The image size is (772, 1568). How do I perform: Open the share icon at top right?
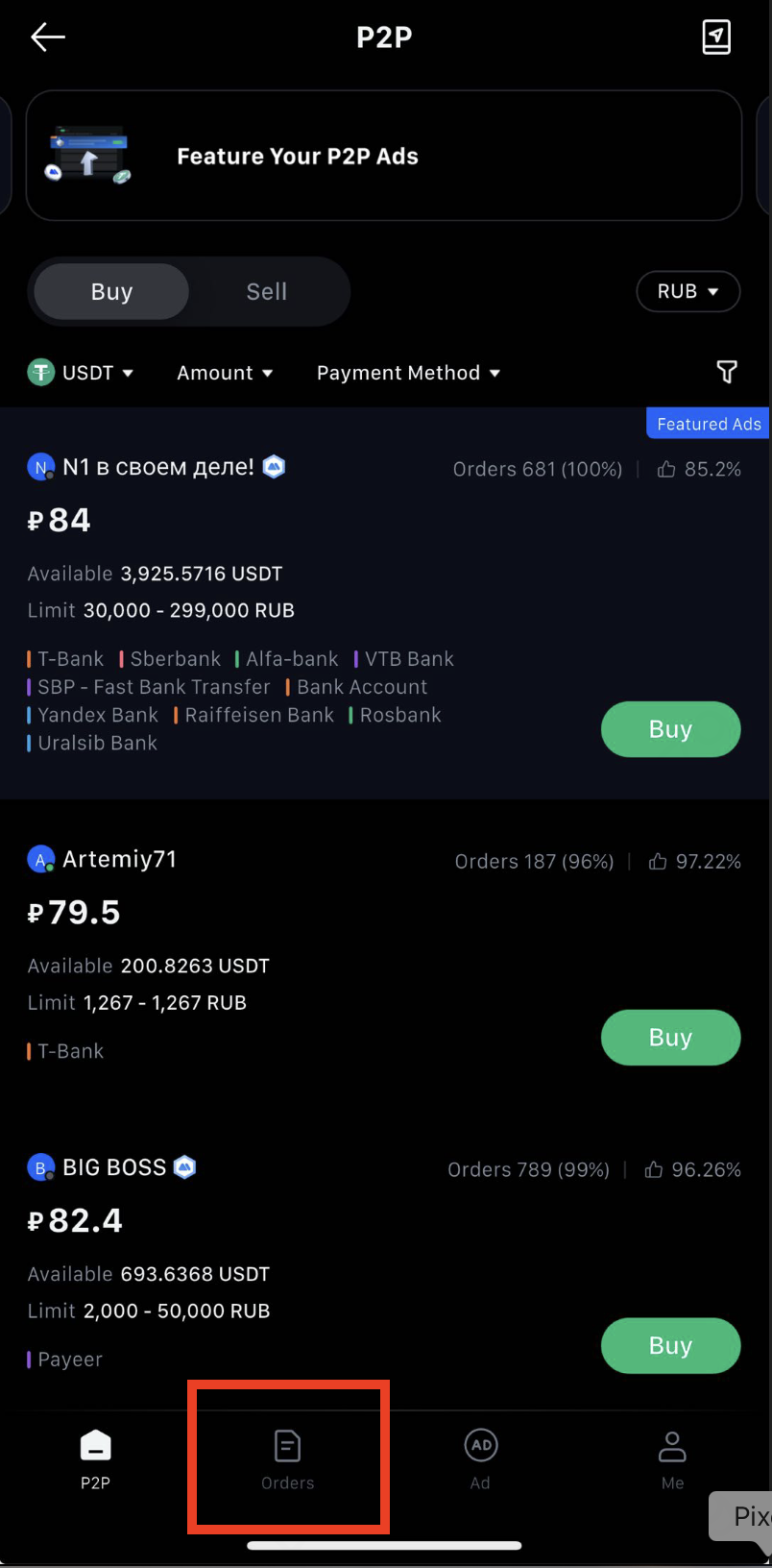point(716,37)
